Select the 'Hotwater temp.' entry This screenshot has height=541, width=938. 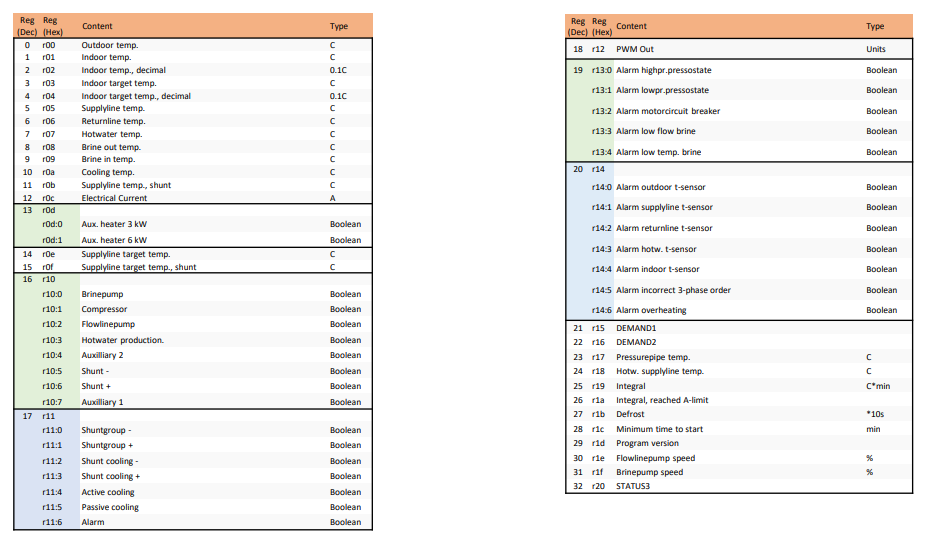112,134
